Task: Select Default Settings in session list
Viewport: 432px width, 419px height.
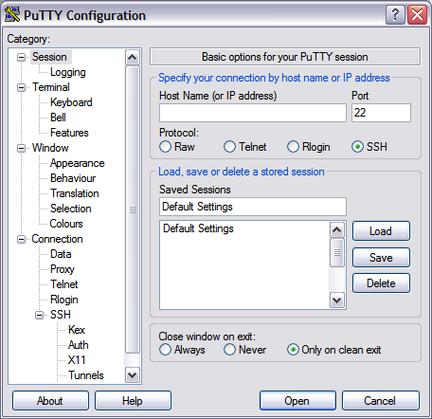Action: (198, 229)
